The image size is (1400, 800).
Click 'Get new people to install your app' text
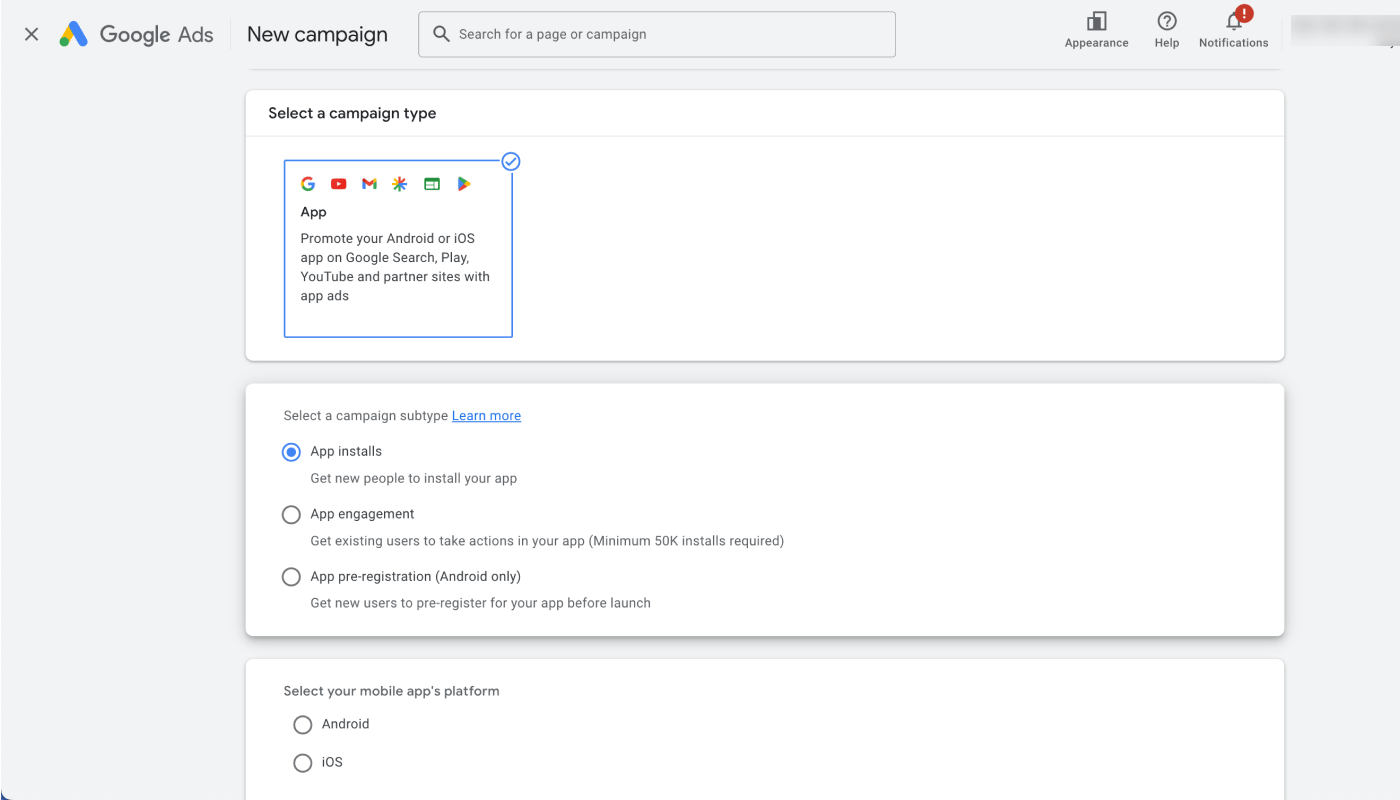413,478
